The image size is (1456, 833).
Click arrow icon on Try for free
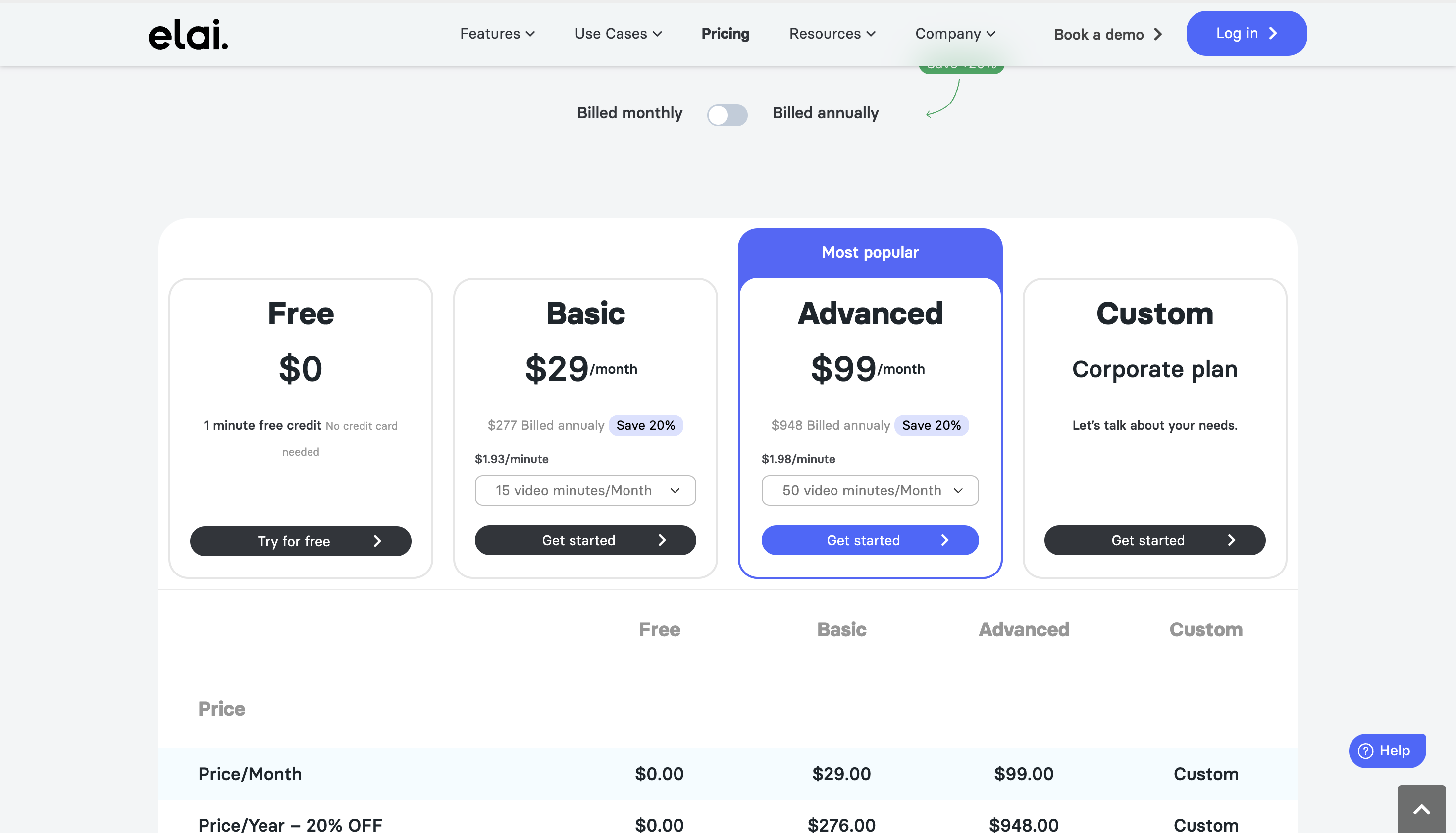pos(377,541)
